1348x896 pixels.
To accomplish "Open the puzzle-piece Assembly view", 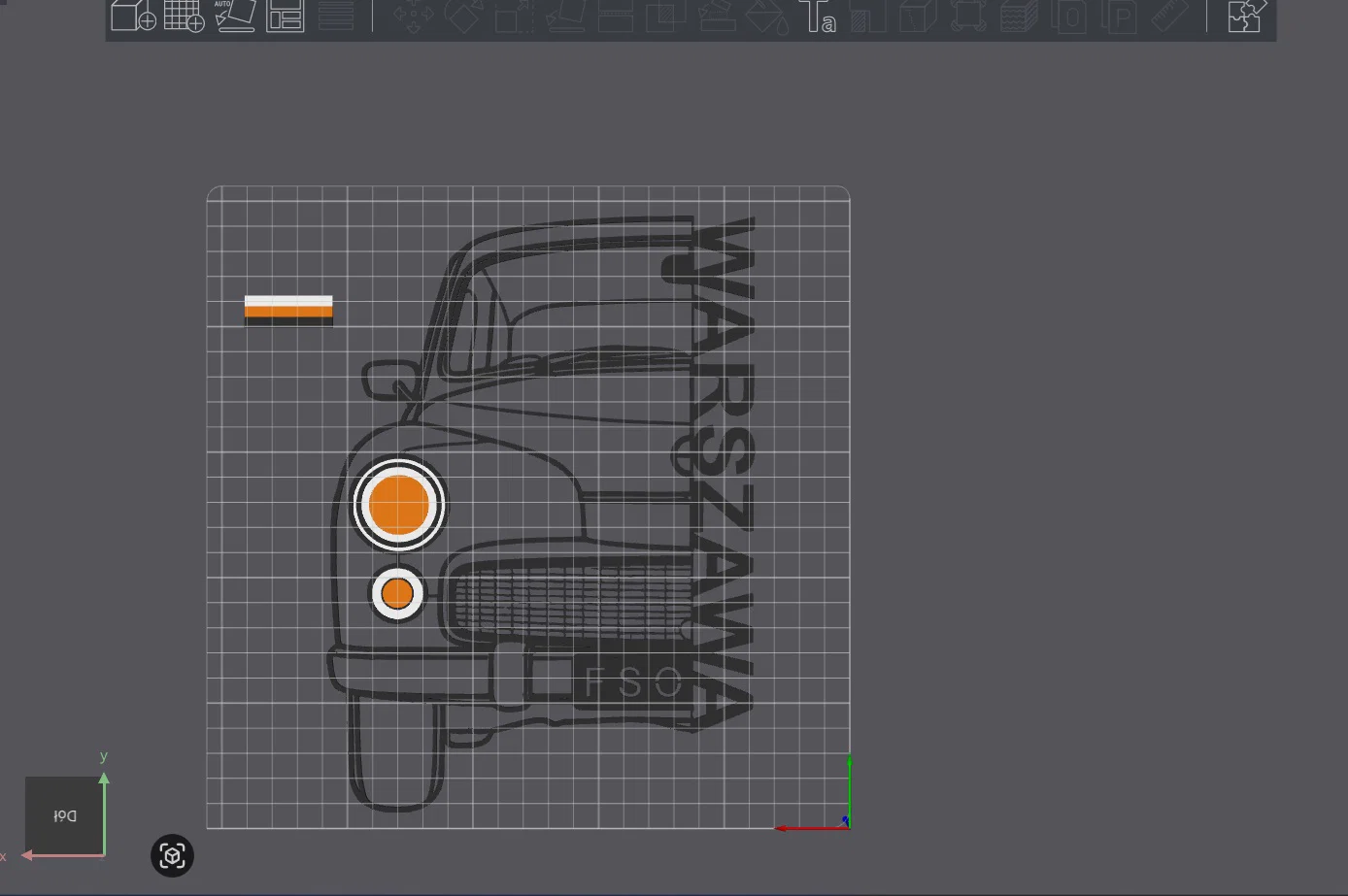I will click(x=1246, y=17).
